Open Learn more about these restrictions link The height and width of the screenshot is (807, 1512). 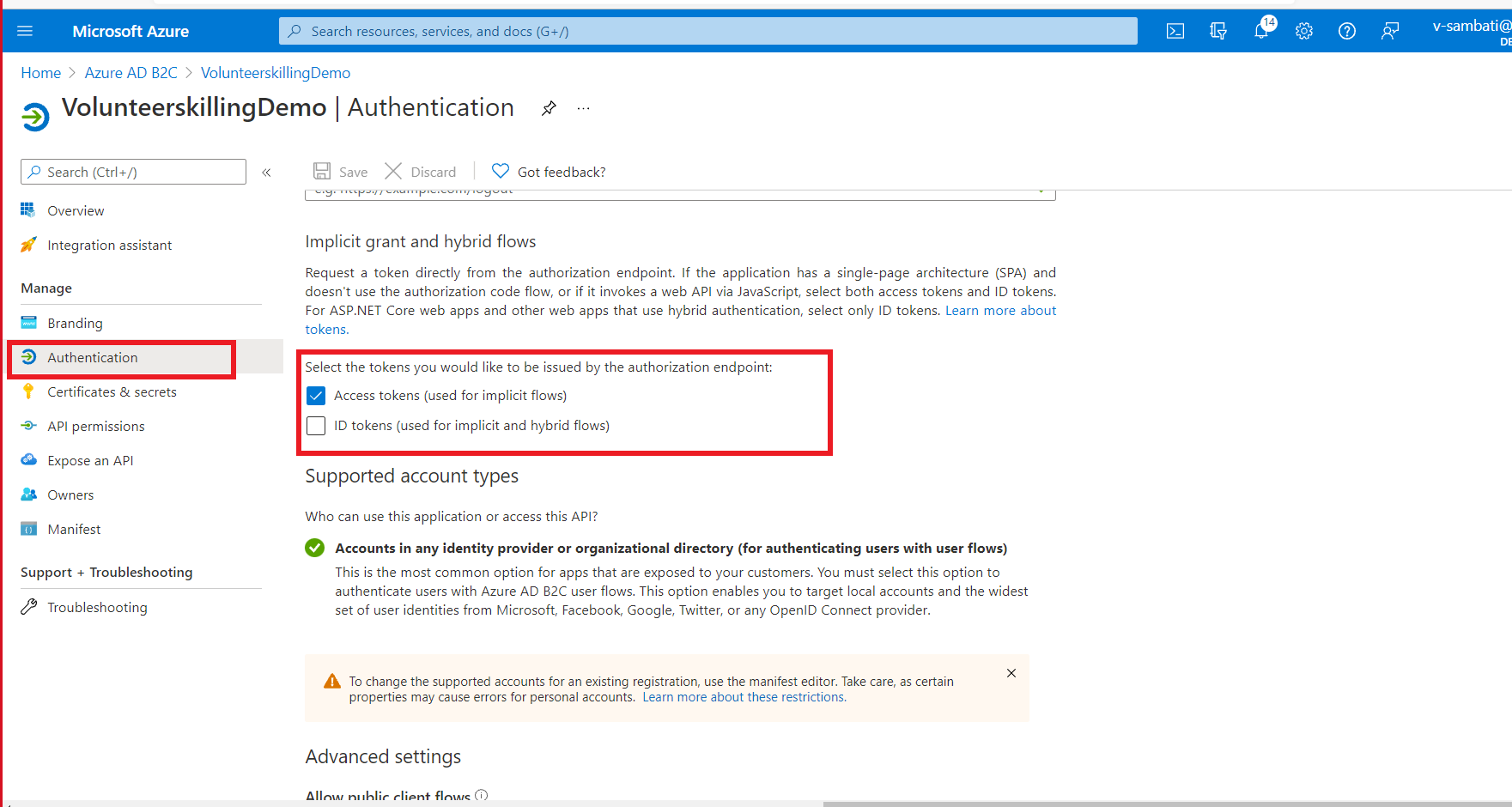click(x=744, y=697)
